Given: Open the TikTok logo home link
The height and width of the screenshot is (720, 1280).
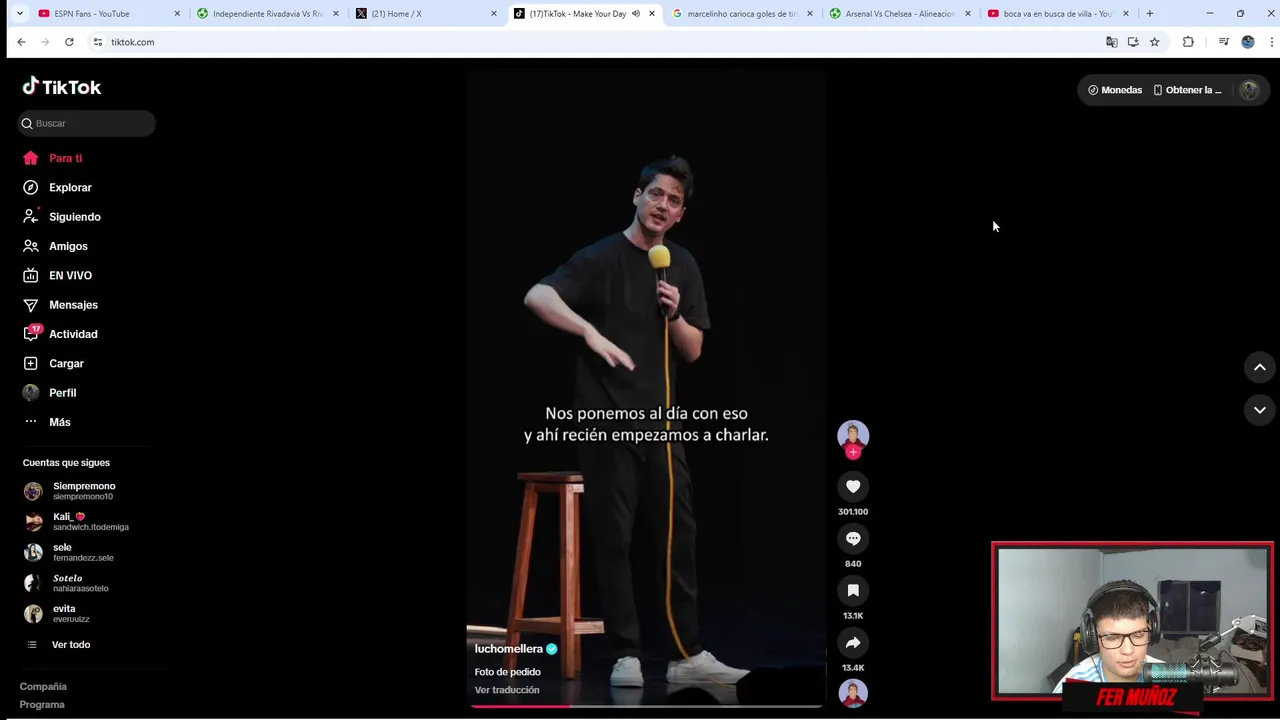Looking at the screenshot, I should pos(62,87).
